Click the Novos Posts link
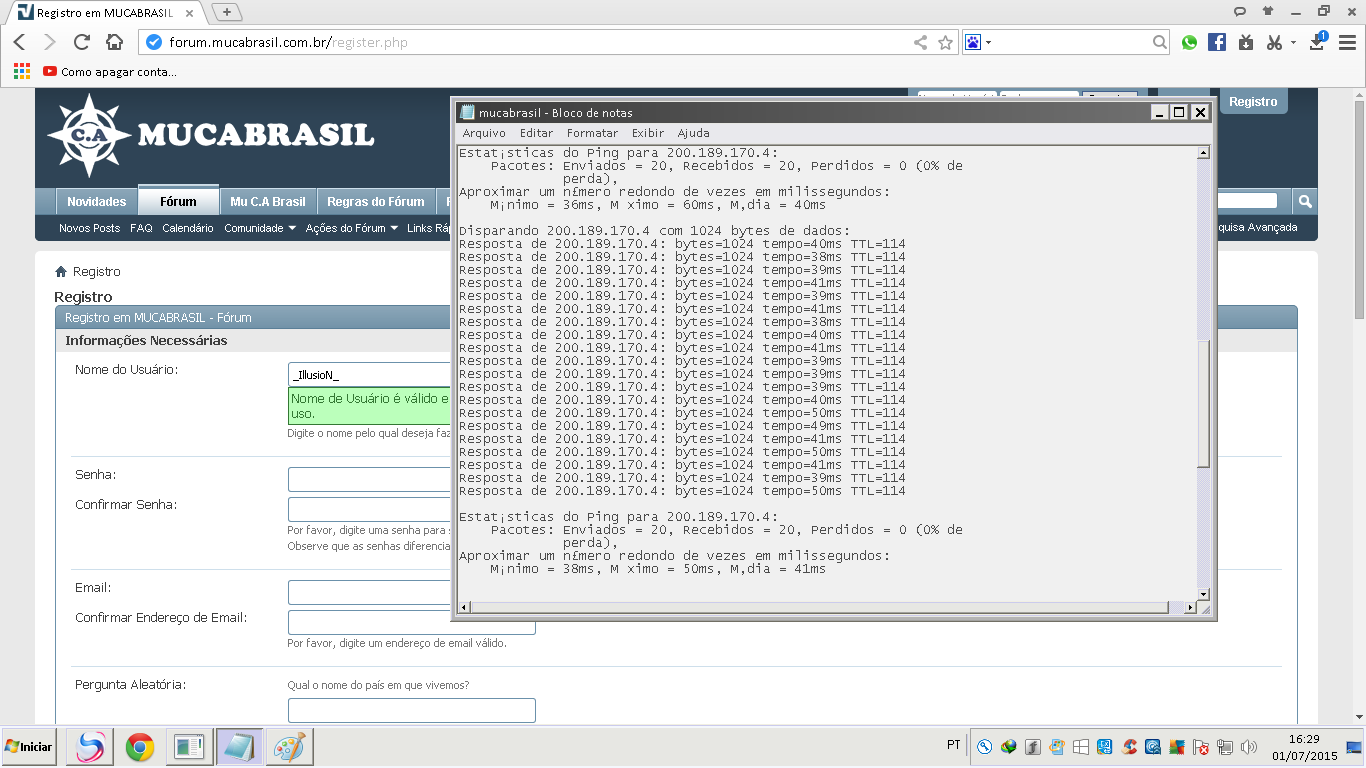Screen dimensions: 1366x768 coord(89,228)
